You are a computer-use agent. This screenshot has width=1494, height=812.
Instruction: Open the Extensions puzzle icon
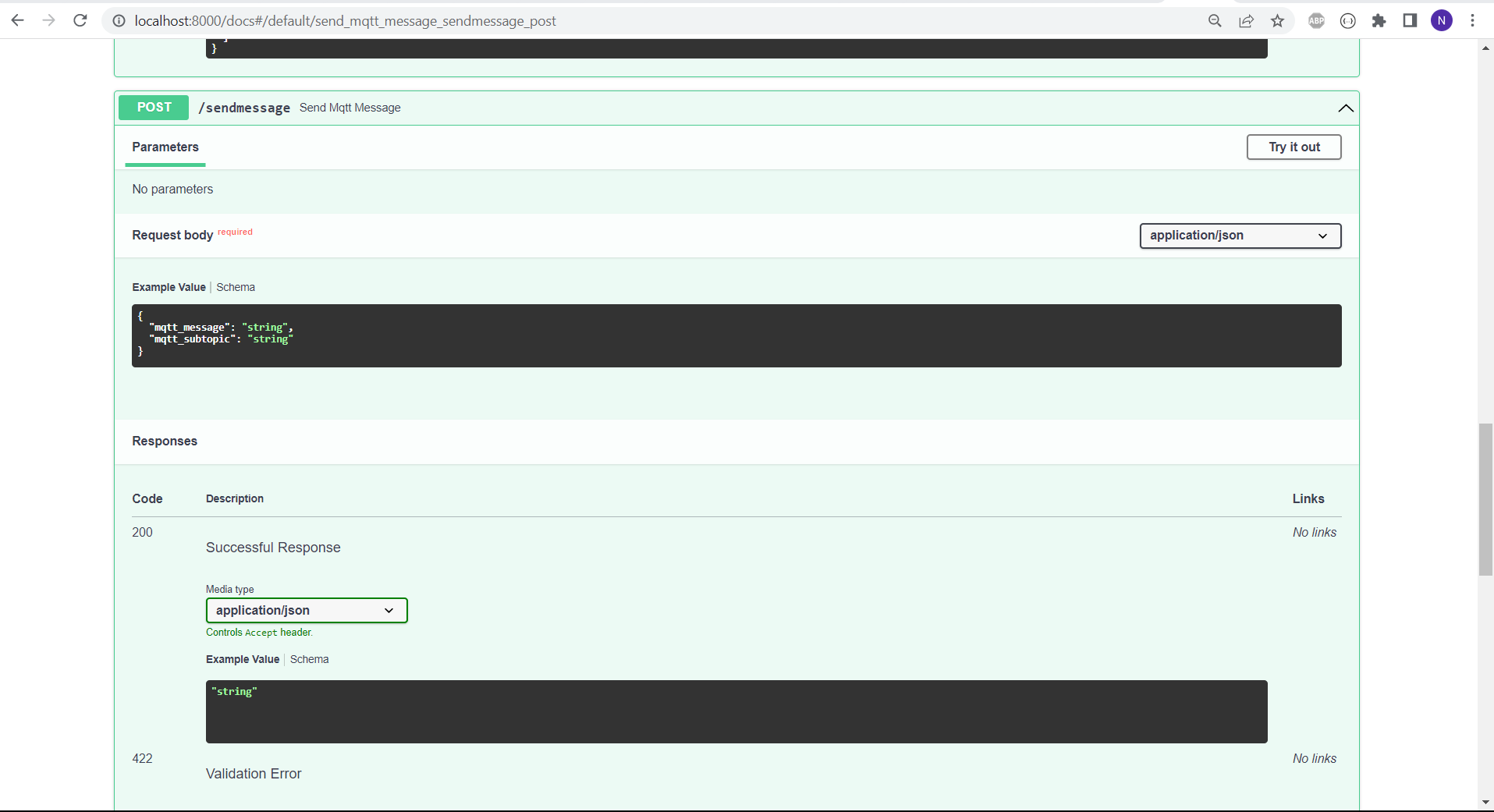coord(1379,21)
